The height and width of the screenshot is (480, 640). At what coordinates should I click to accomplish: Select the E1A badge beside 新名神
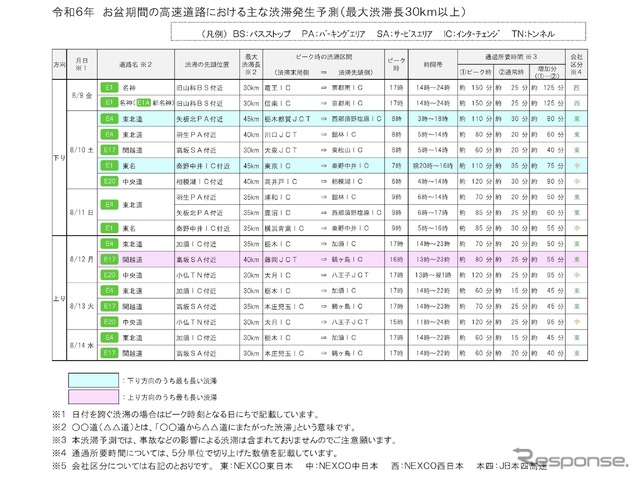coord(143,103)
